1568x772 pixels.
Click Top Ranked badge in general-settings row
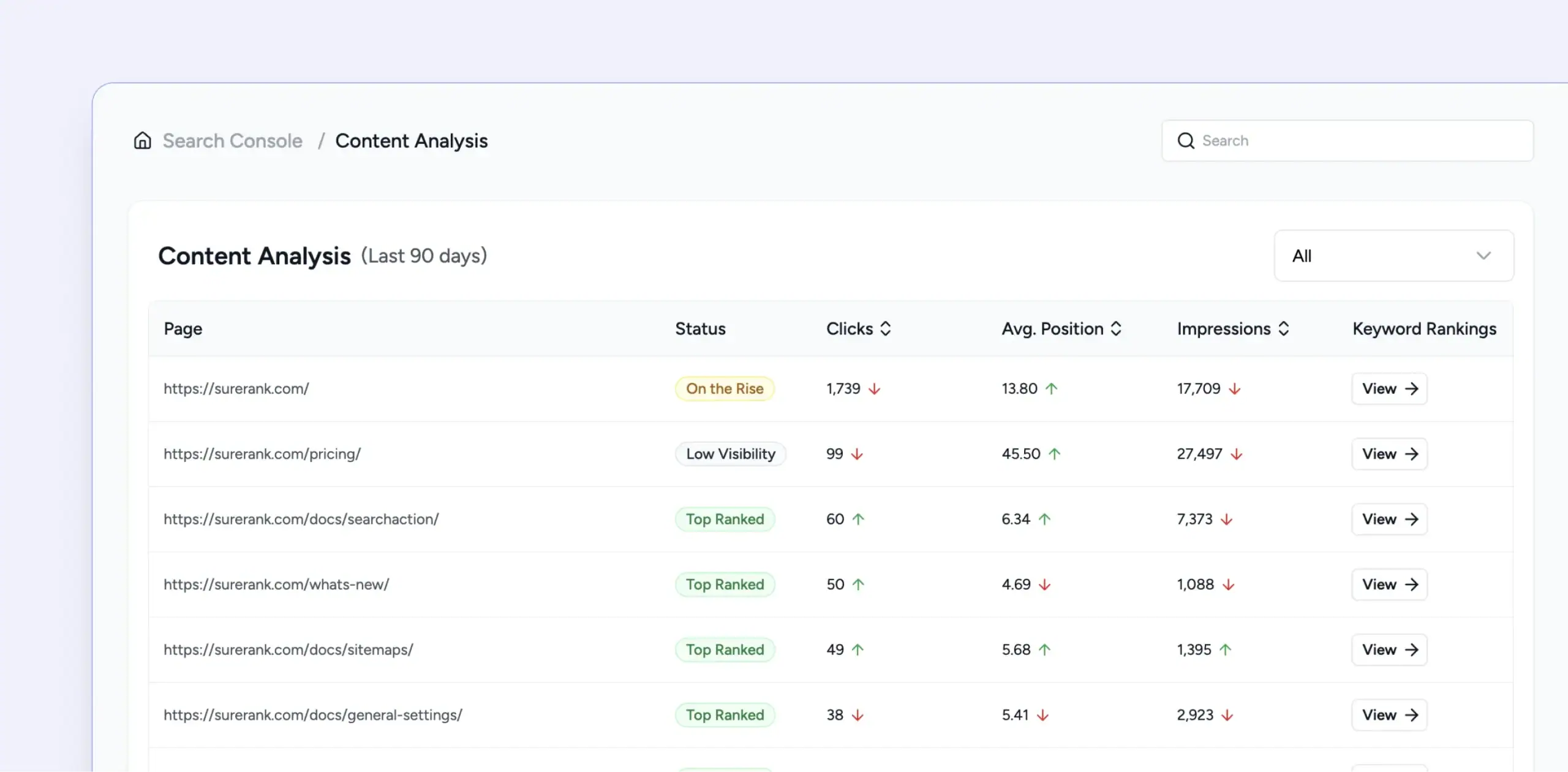pos(725,715)
